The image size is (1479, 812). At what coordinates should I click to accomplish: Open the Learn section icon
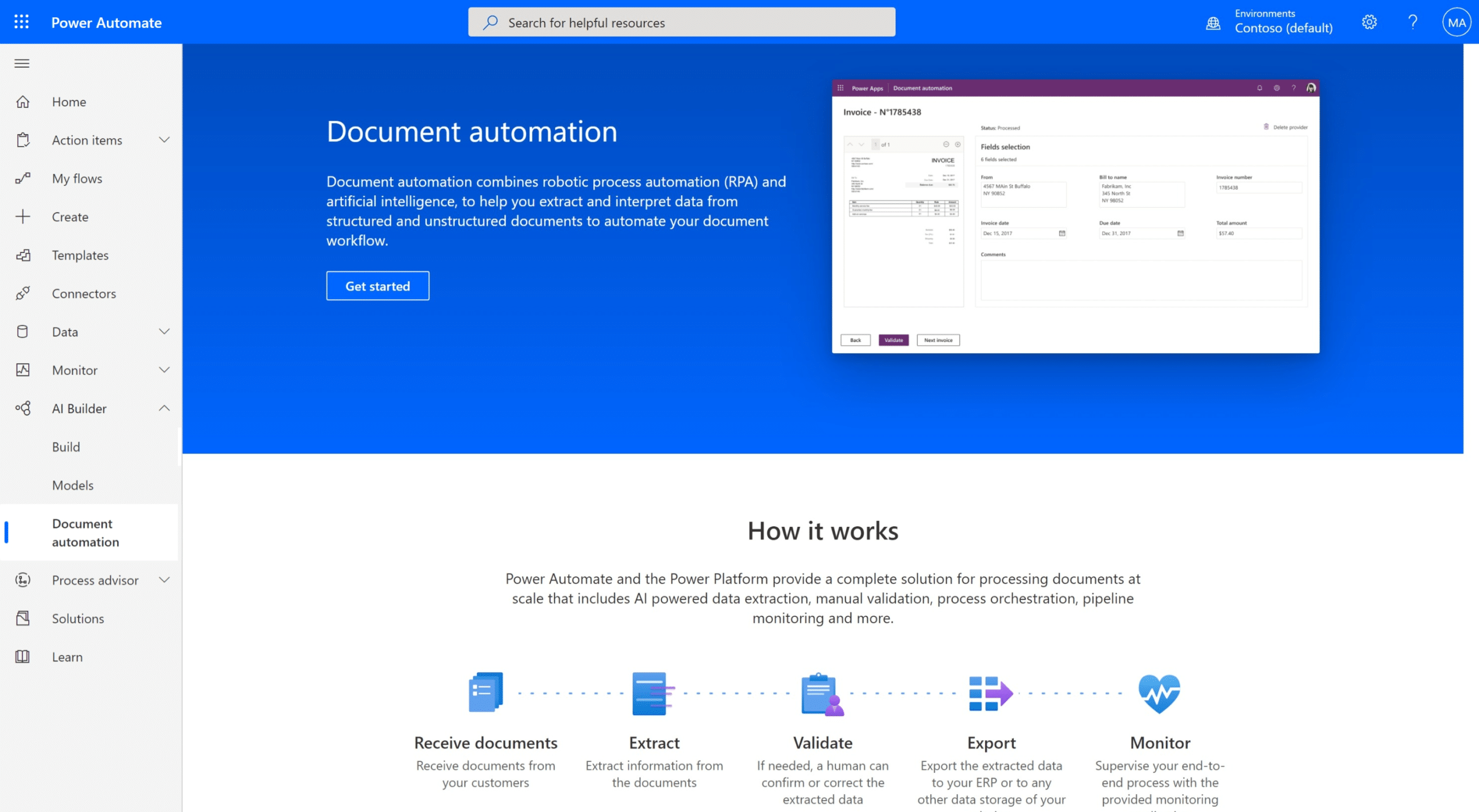23,657
